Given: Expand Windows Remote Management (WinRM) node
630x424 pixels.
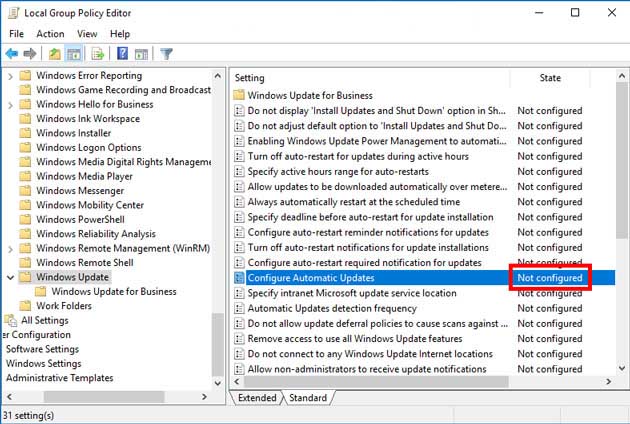Looking at the screenshot, I should (10, 248).
